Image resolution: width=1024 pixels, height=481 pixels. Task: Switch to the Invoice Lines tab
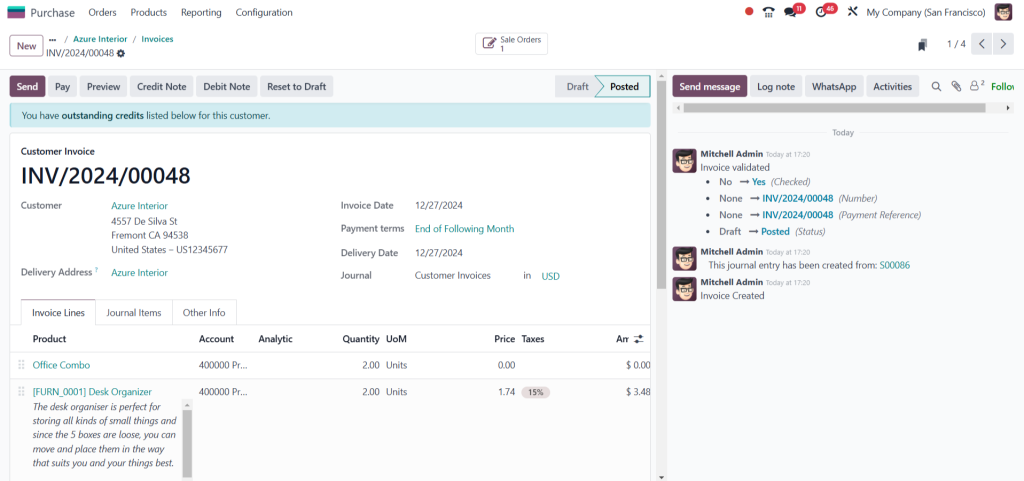pyautogui.click(x=58, y=313)
